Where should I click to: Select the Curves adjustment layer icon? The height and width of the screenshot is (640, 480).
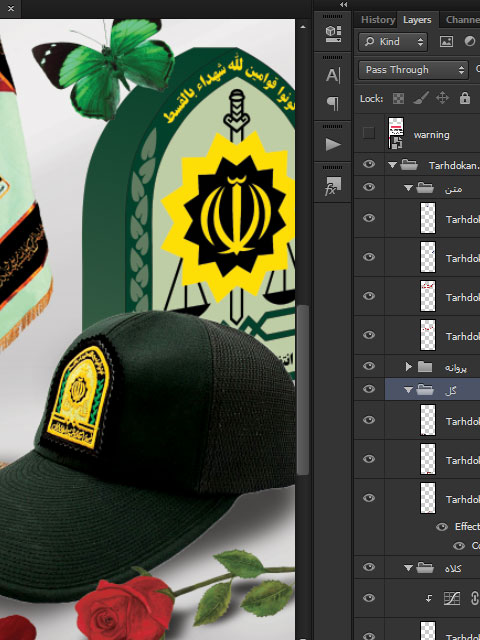coord(452,599)
